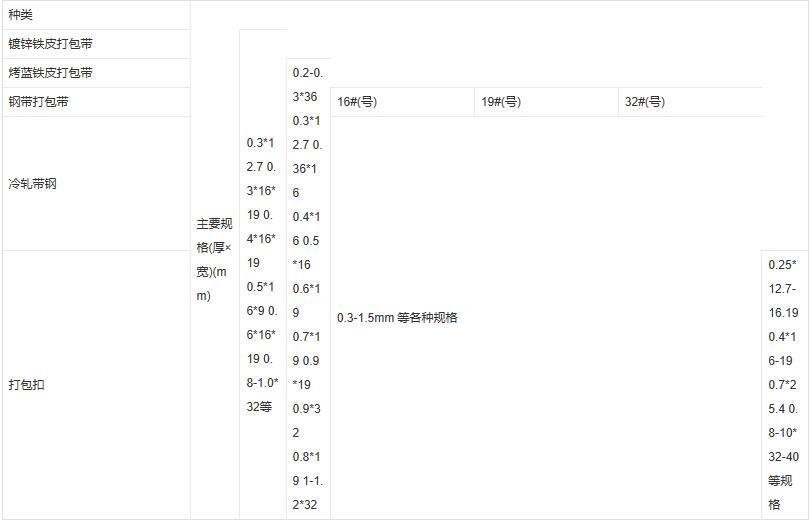The height and width of the screenshot is (521, 810).
Task: Select the 镀锌铁皮打包带 row label
Action: pos(52,44)
